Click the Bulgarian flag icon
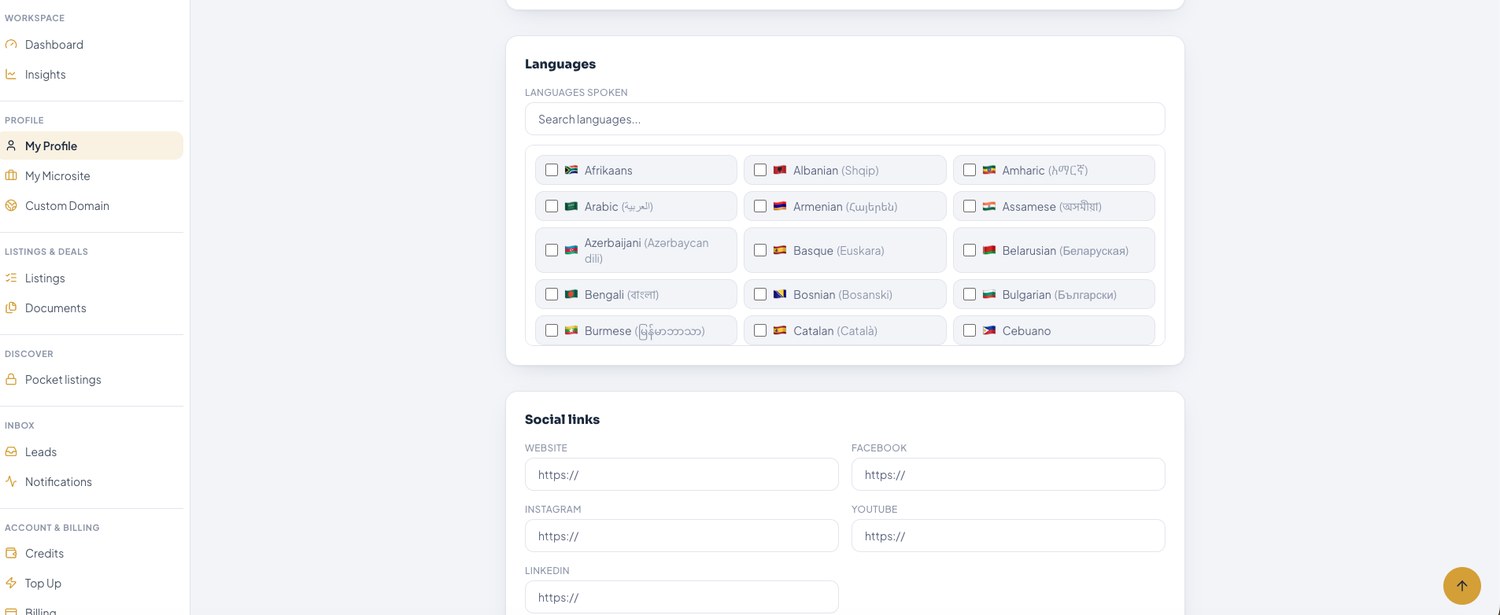This screenshot has width=1500, height=615. (x=989, y=294)
